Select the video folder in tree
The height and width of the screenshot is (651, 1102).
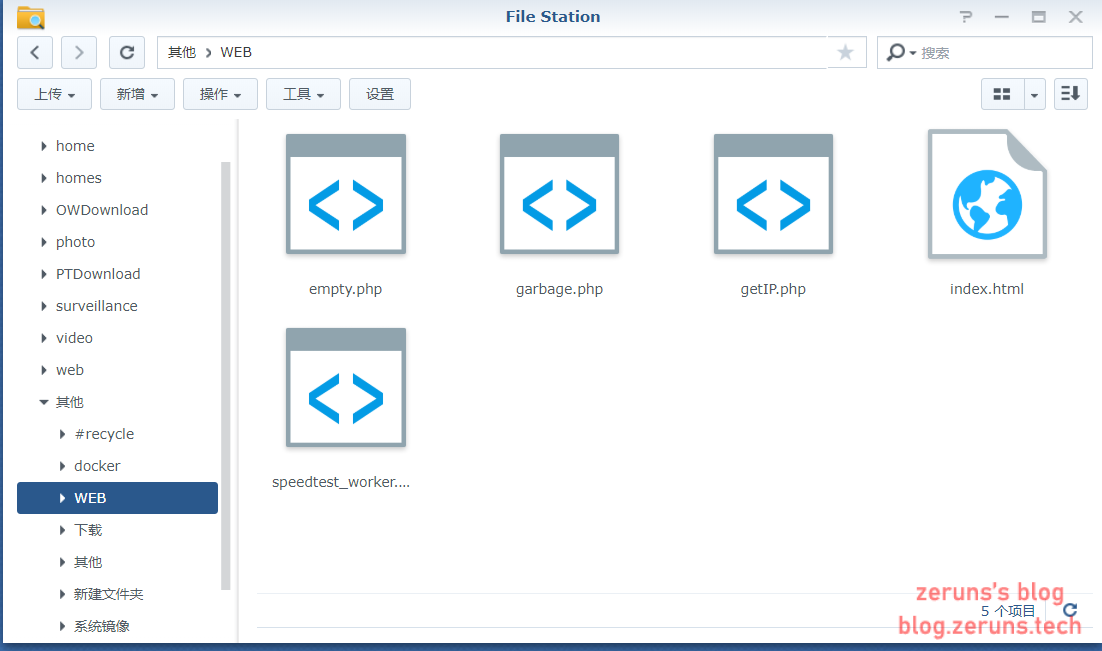74,338
